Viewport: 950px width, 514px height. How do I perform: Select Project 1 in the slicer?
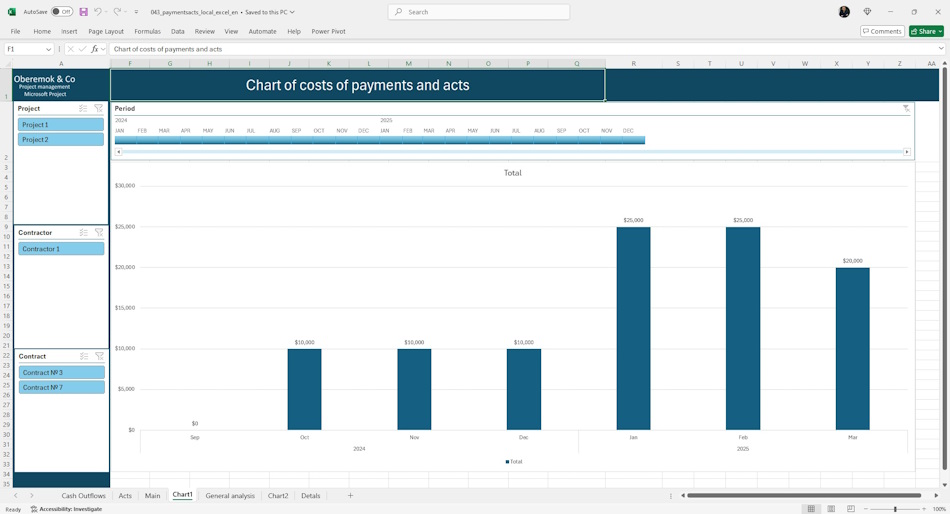(61, 124)
